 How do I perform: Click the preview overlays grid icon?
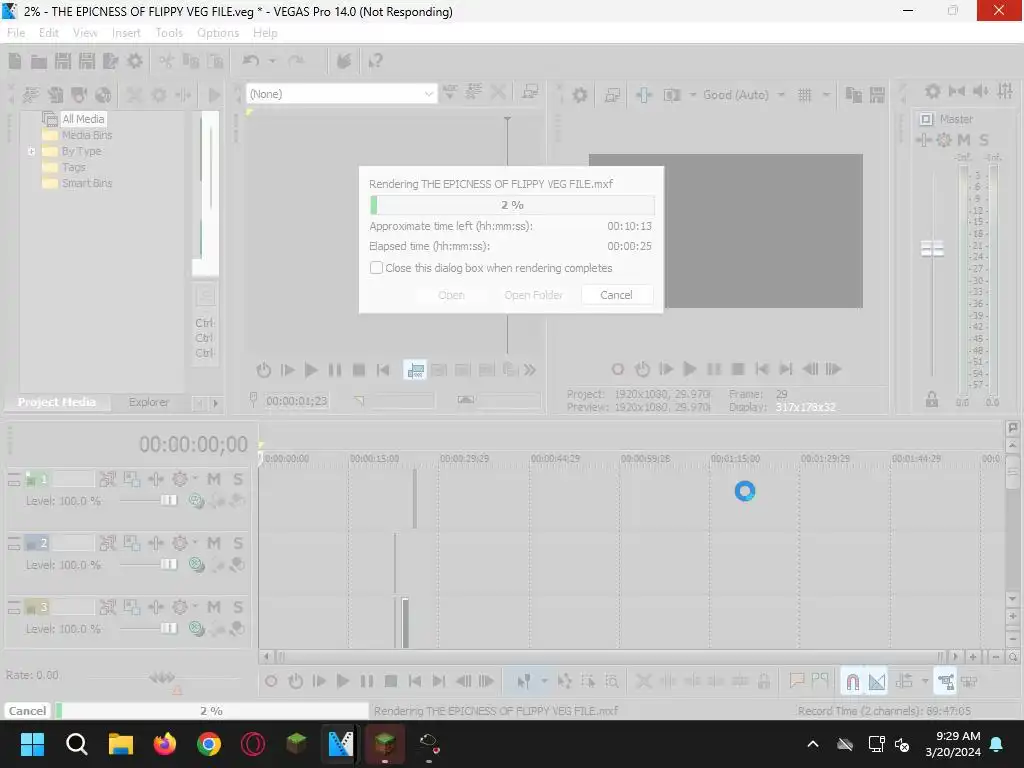pyautogui.click(x=805, y=95)
